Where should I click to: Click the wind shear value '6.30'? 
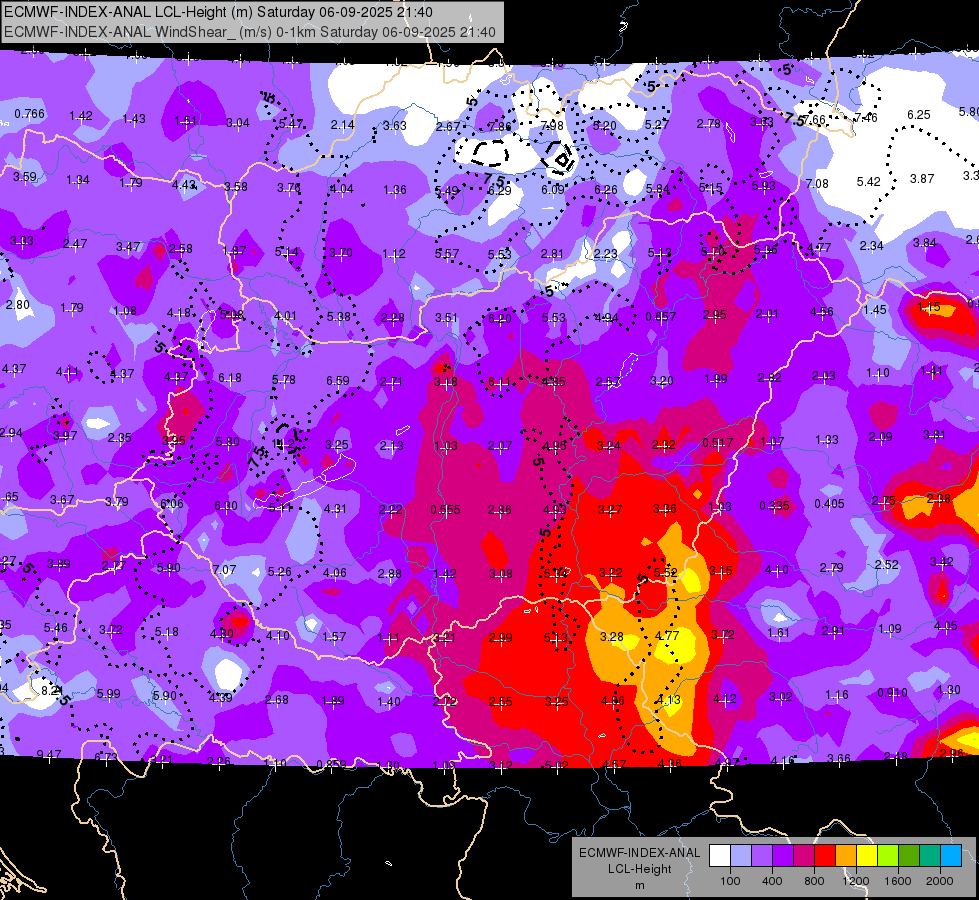pyautogui.click(x=226, y=505)
